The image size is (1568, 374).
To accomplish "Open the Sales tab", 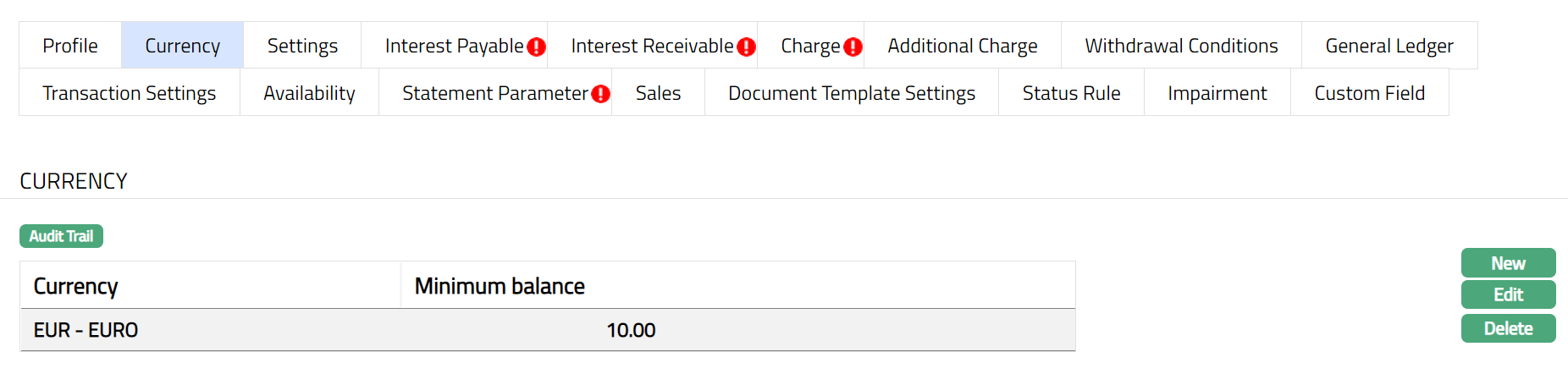I will coord(658,93).
